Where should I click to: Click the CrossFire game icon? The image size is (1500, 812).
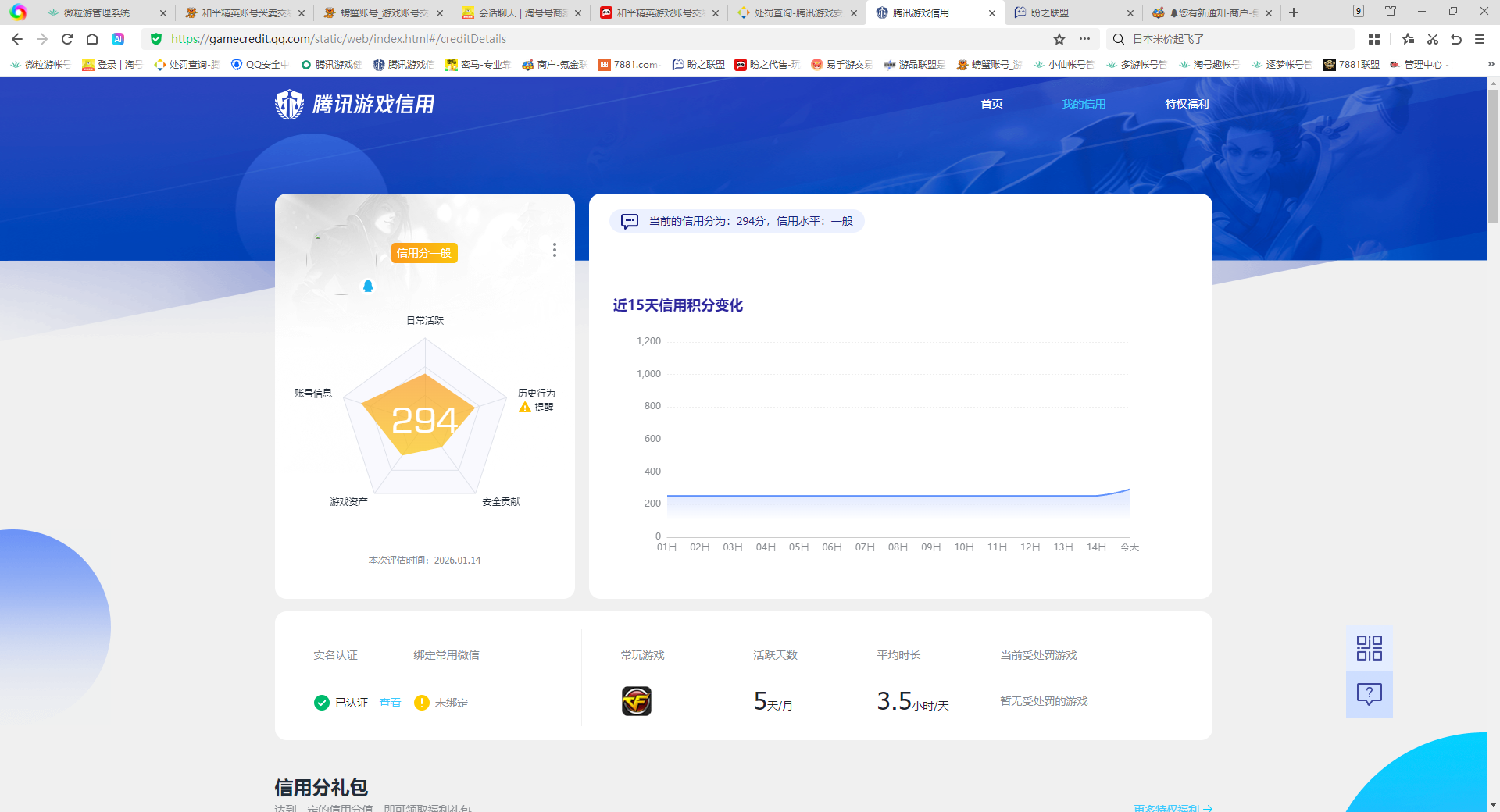[x=636, y=701]
